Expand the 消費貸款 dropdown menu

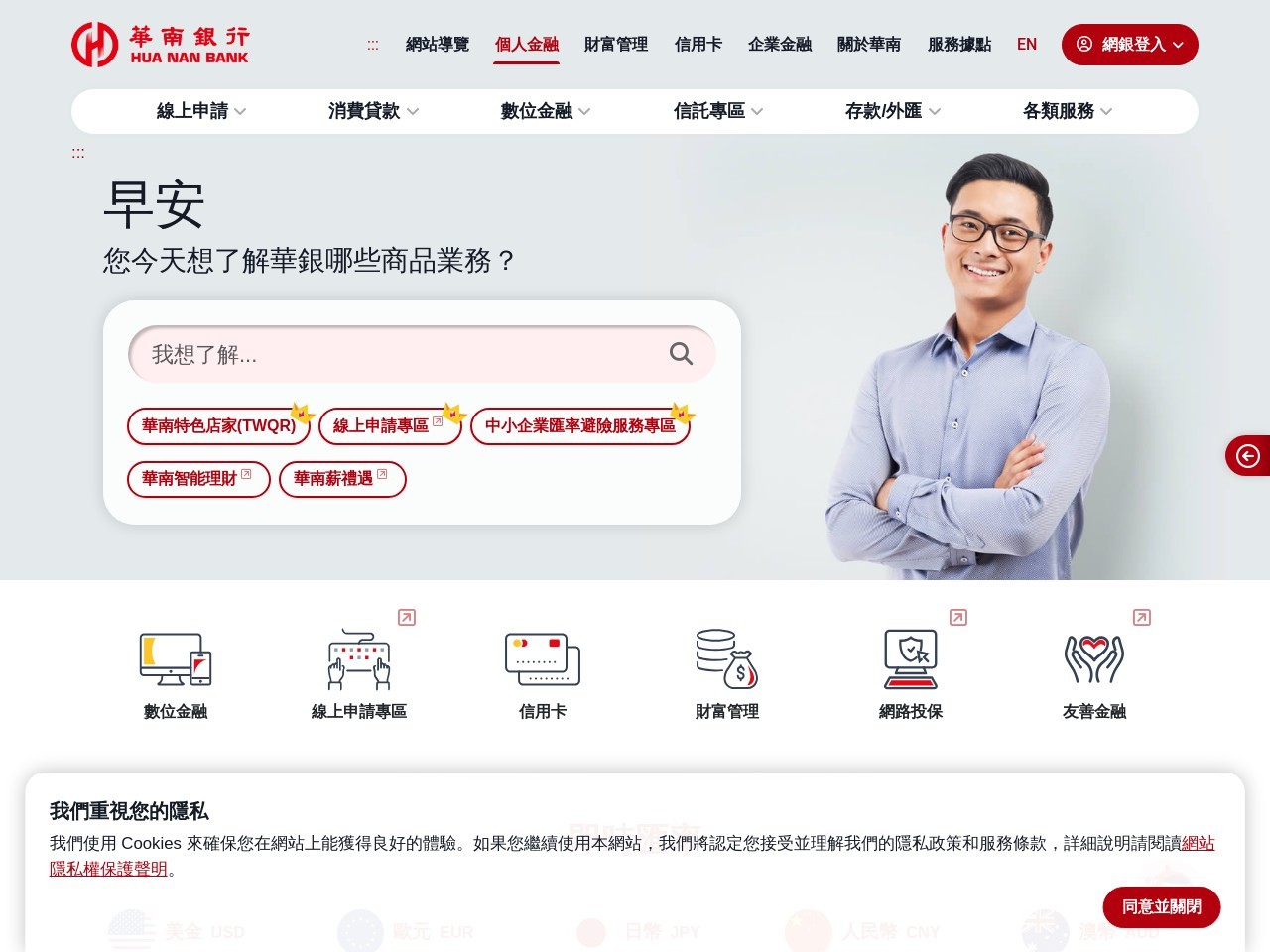coord(374,111)
